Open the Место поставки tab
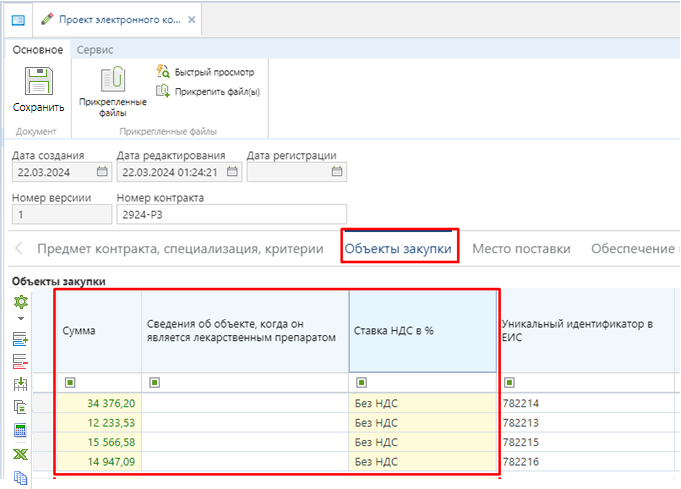This screenshot has height=489, width=681. coord(521,249)
